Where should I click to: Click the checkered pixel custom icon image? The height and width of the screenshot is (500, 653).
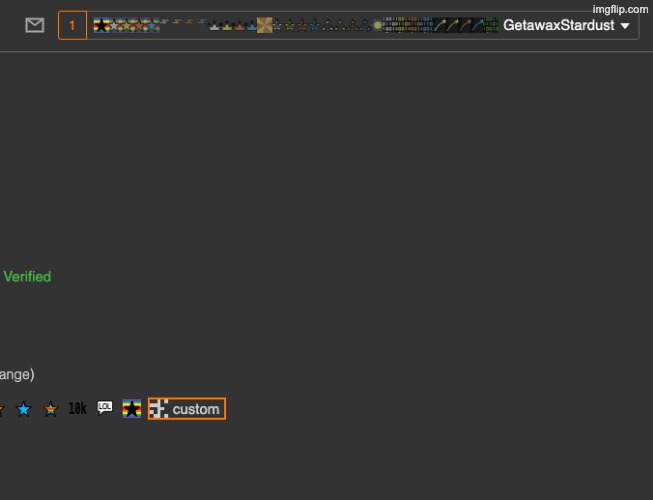pos(158,409)
